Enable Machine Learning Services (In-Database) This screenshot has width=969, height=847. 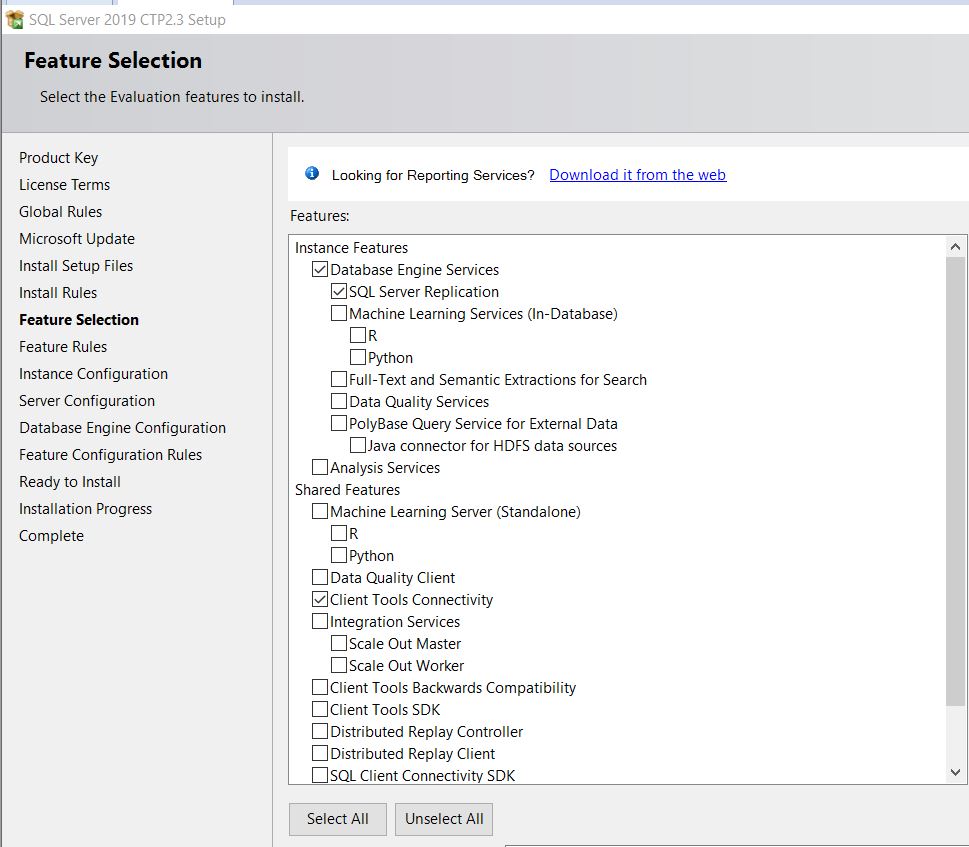click(339, 314)
